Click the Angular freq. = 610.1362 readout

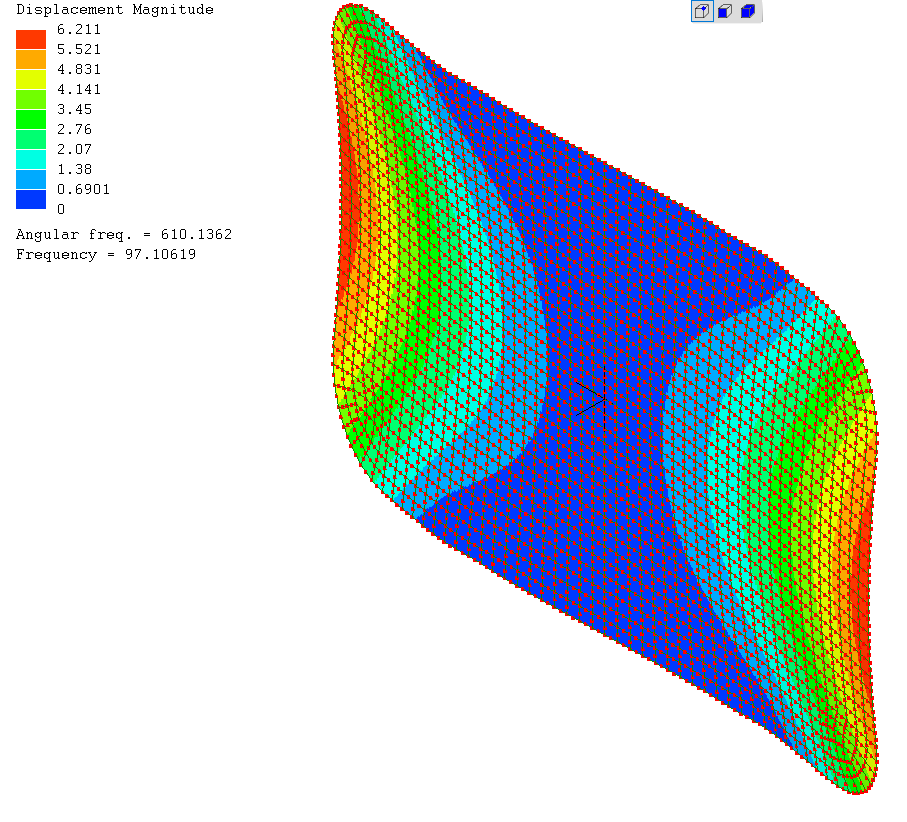pos(124,234)
